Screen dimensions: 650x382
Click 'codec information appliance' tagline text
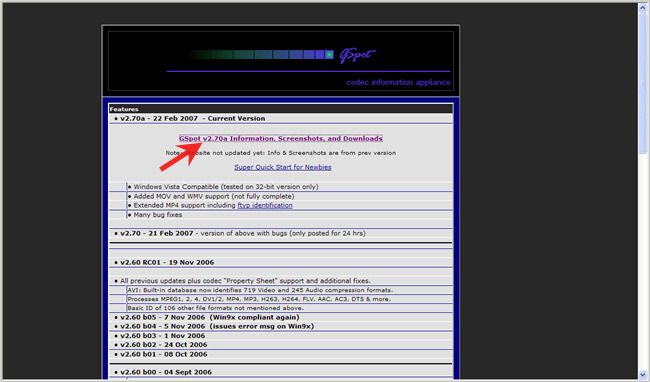(x=398, y=82)
